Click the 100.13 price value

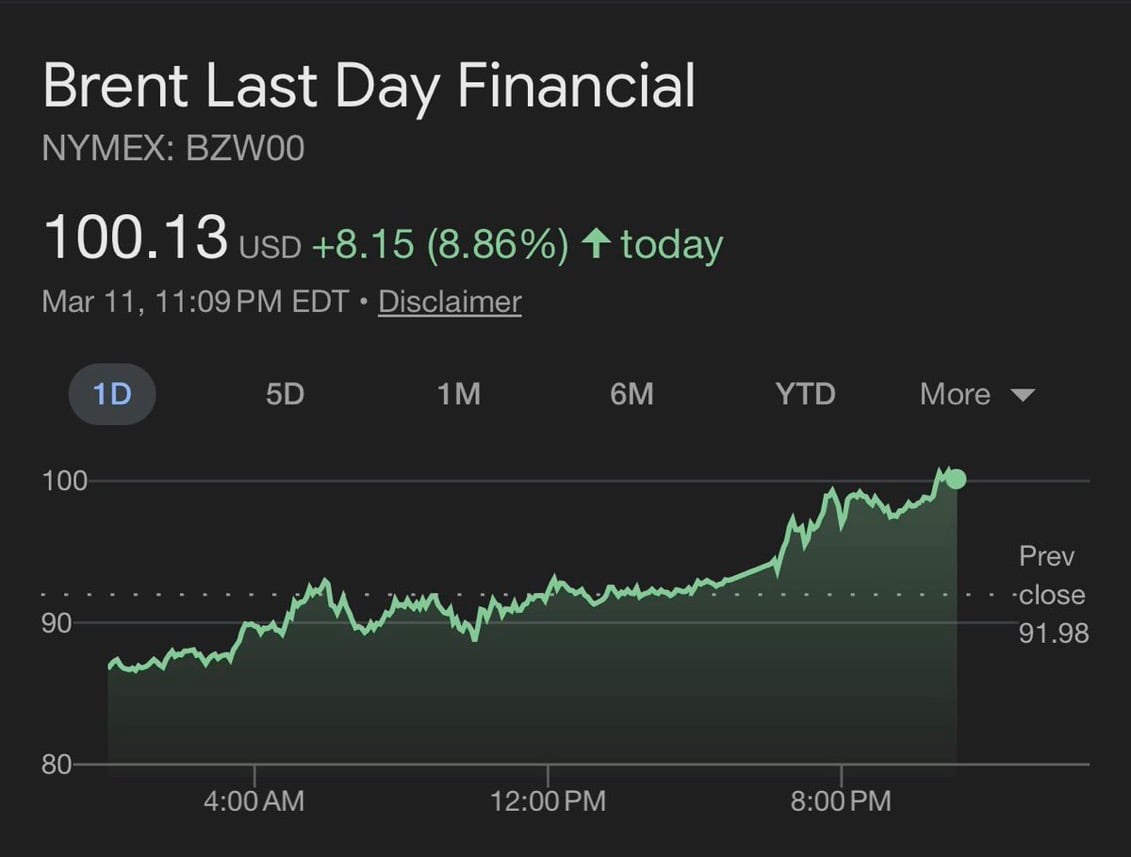(136, 238)
